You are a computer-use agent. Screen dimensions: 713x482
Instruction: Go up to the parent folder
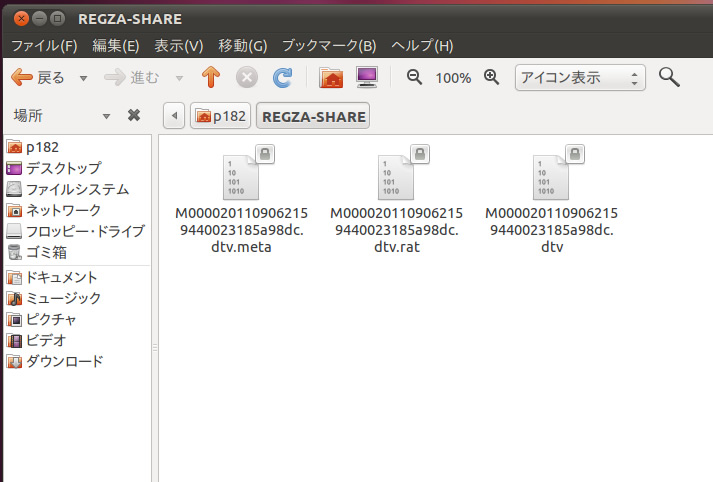pos(211,77)
